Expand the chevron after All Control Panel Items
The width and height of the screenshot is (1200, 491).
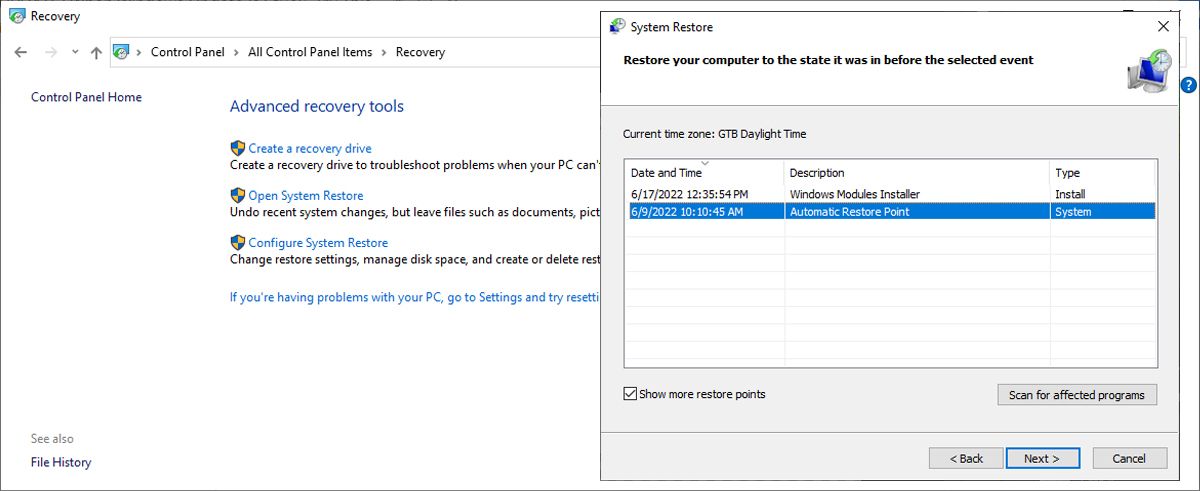point(384,52)
